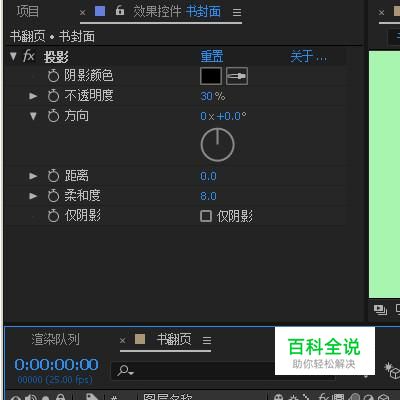The image size is (400, 400).
Task: Click the 00000 (25.00 fps) frame readout
Action: pyautogui.click(x=55, y=380)
